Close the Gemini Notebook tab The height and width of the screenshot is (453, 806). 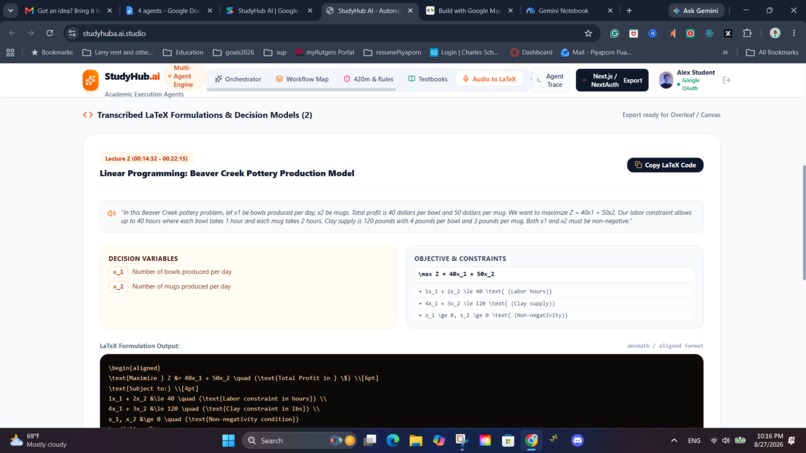610,10
